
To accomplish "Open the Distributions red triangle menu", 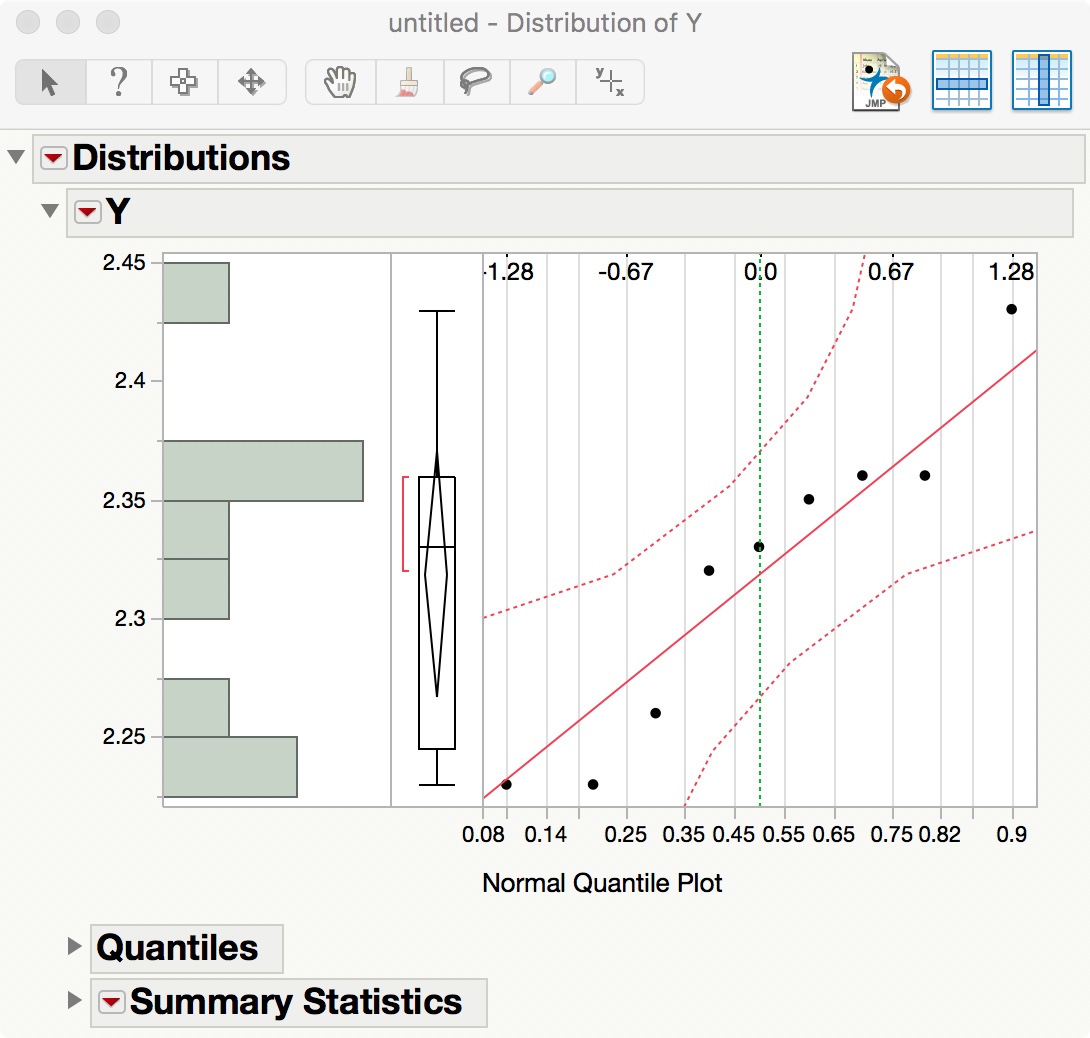I will [x=53, y=157].
